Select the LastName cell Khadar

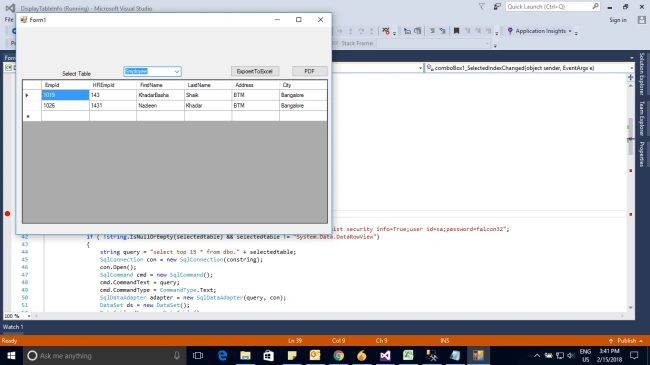click(x=208, y=106)
